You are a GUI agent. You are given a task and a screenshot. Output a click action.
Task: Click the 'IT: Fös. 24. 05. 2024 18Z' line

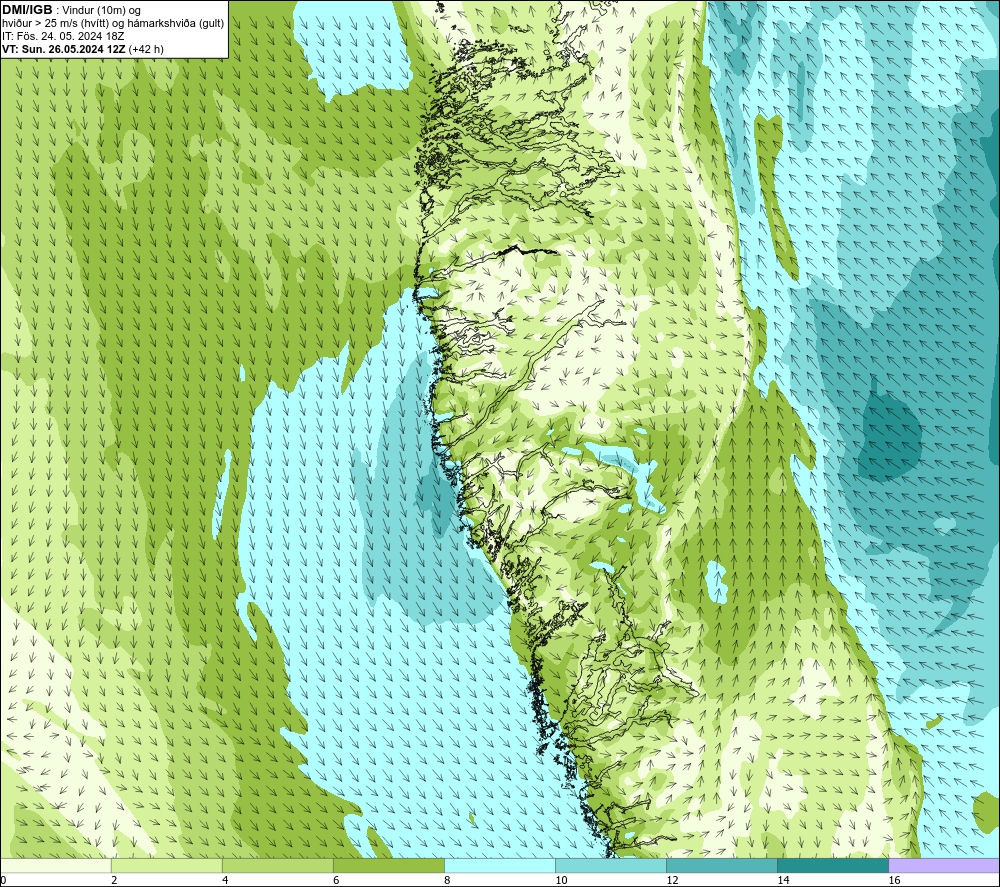[63, 36]
